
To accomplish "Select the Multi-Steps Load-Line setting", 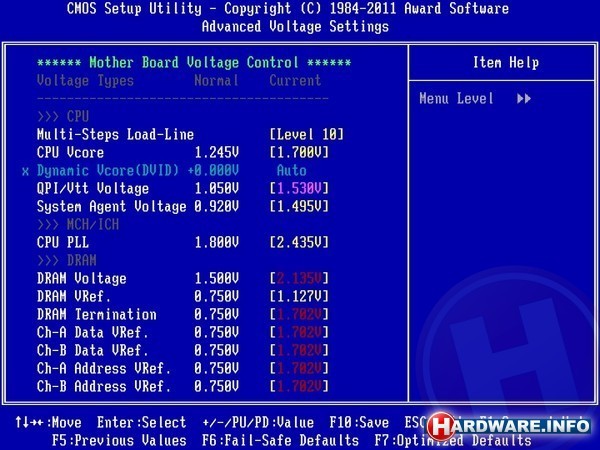I will point(115,135).
